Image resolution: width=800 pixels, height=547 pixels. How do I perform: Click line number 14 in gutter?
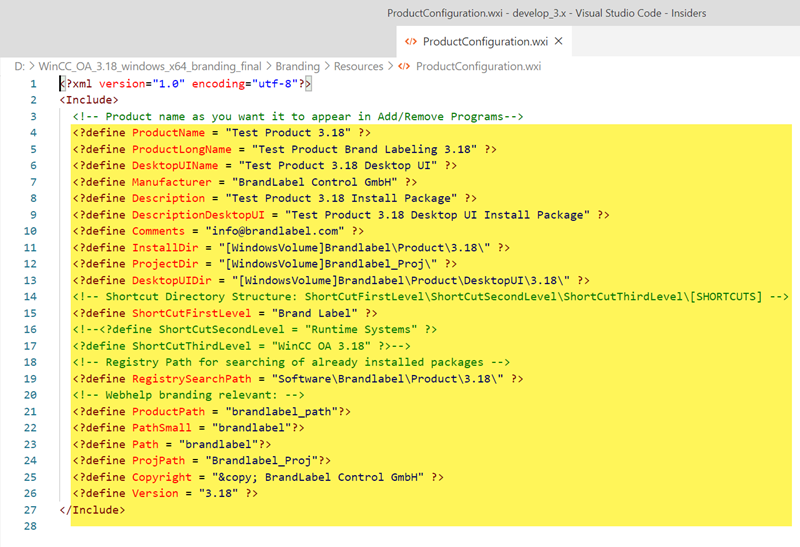coord(30,296)
